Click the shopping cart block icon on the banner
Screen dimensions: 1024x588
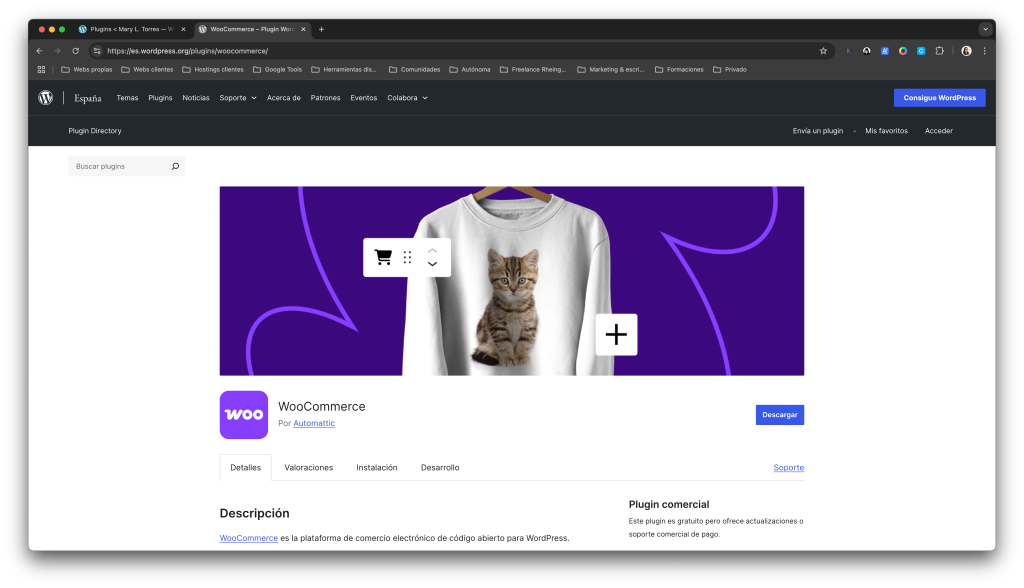(x=382, y=257)
